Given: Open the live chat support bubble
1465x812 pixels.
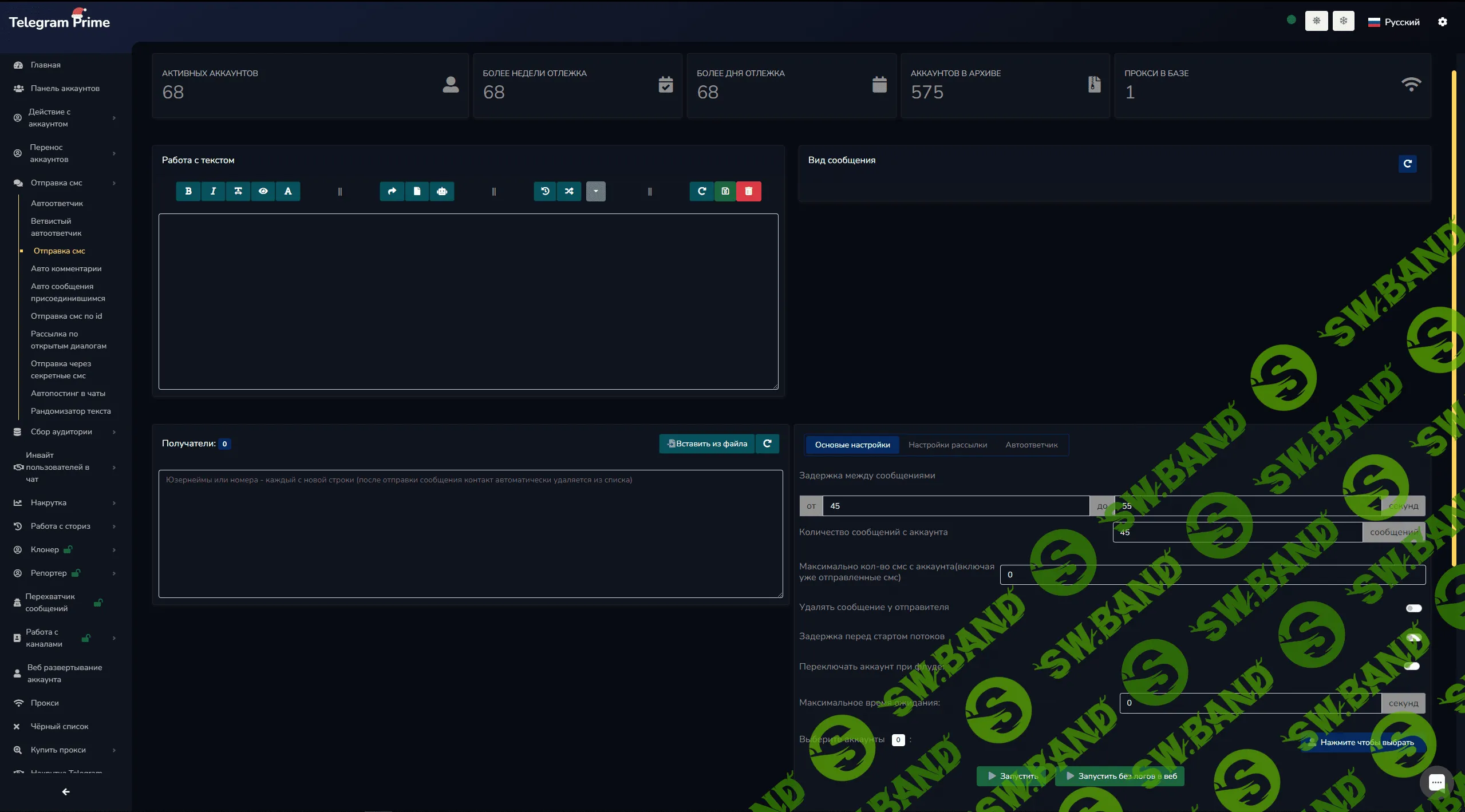Looking at the screenshot, I should pyautogui.click(x=1436, y=782).
